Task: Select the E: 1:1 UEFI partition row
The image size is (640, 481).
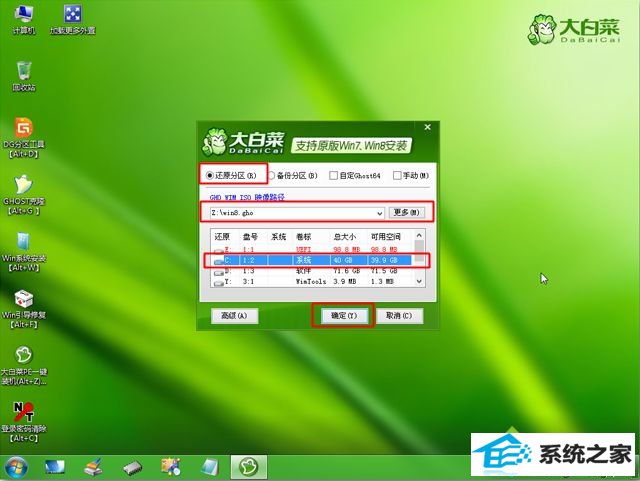Action: pyautogui.click(x=312, y=249)
